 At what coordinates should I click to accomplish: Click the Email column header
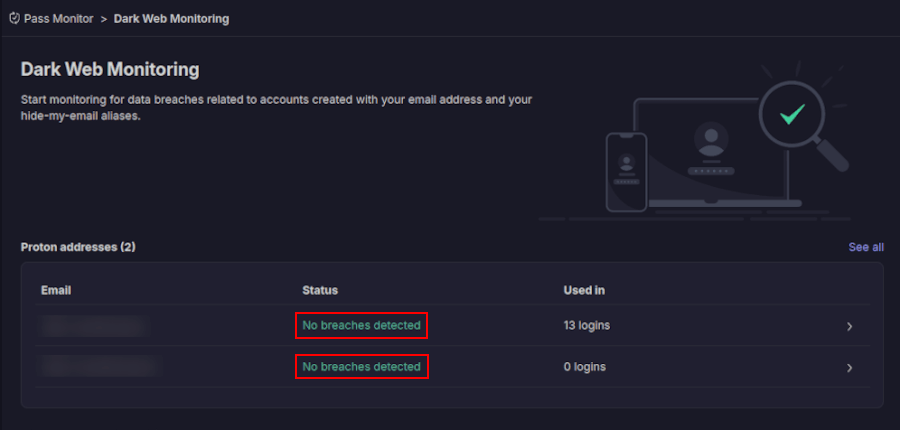[x=56, y=290]
